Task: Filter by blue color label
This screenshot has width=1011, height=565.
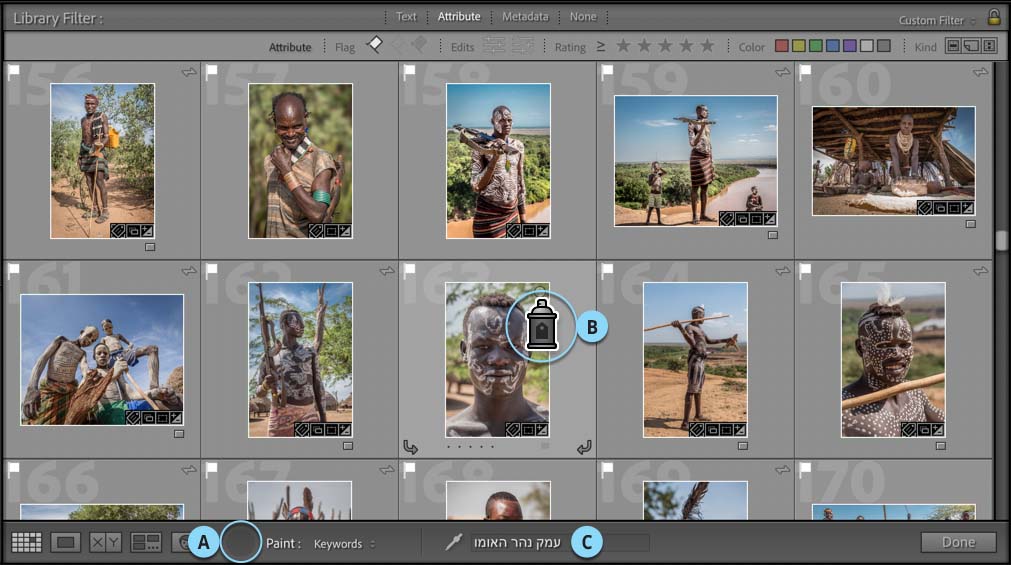Action: tap(833, 46)
